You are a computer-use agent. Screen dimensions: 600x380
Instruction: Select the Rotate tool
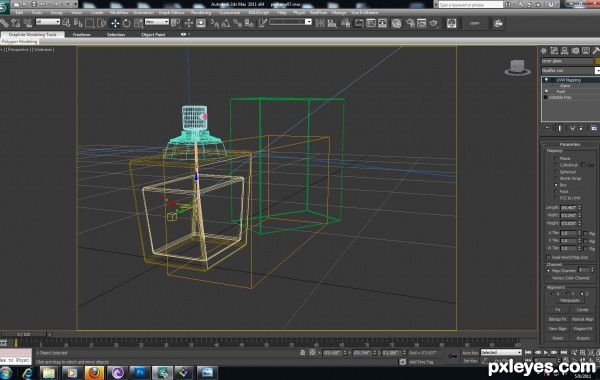127,23
